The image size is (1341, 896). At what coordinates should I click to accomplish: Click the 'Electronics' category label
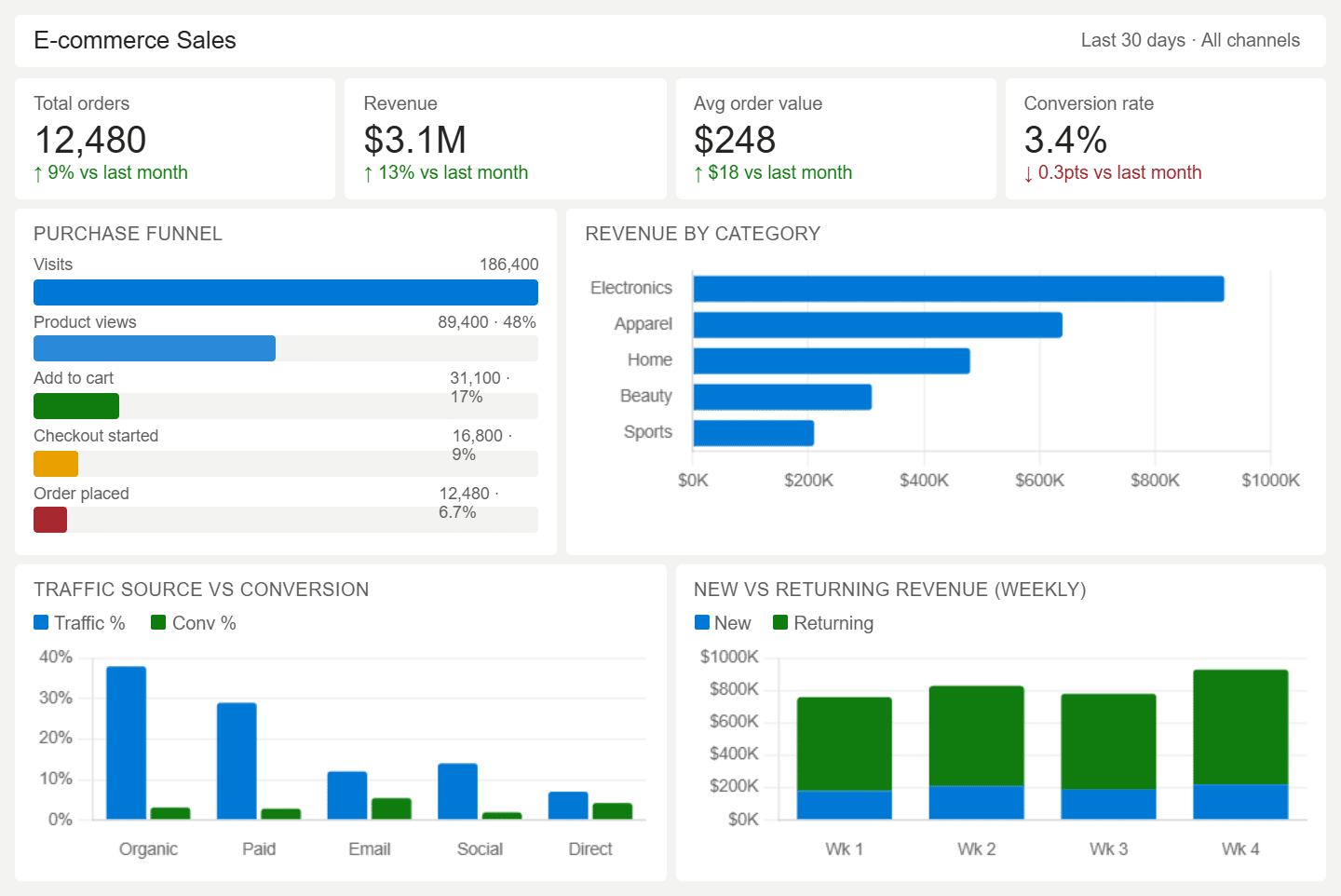[x=631, y=289]
